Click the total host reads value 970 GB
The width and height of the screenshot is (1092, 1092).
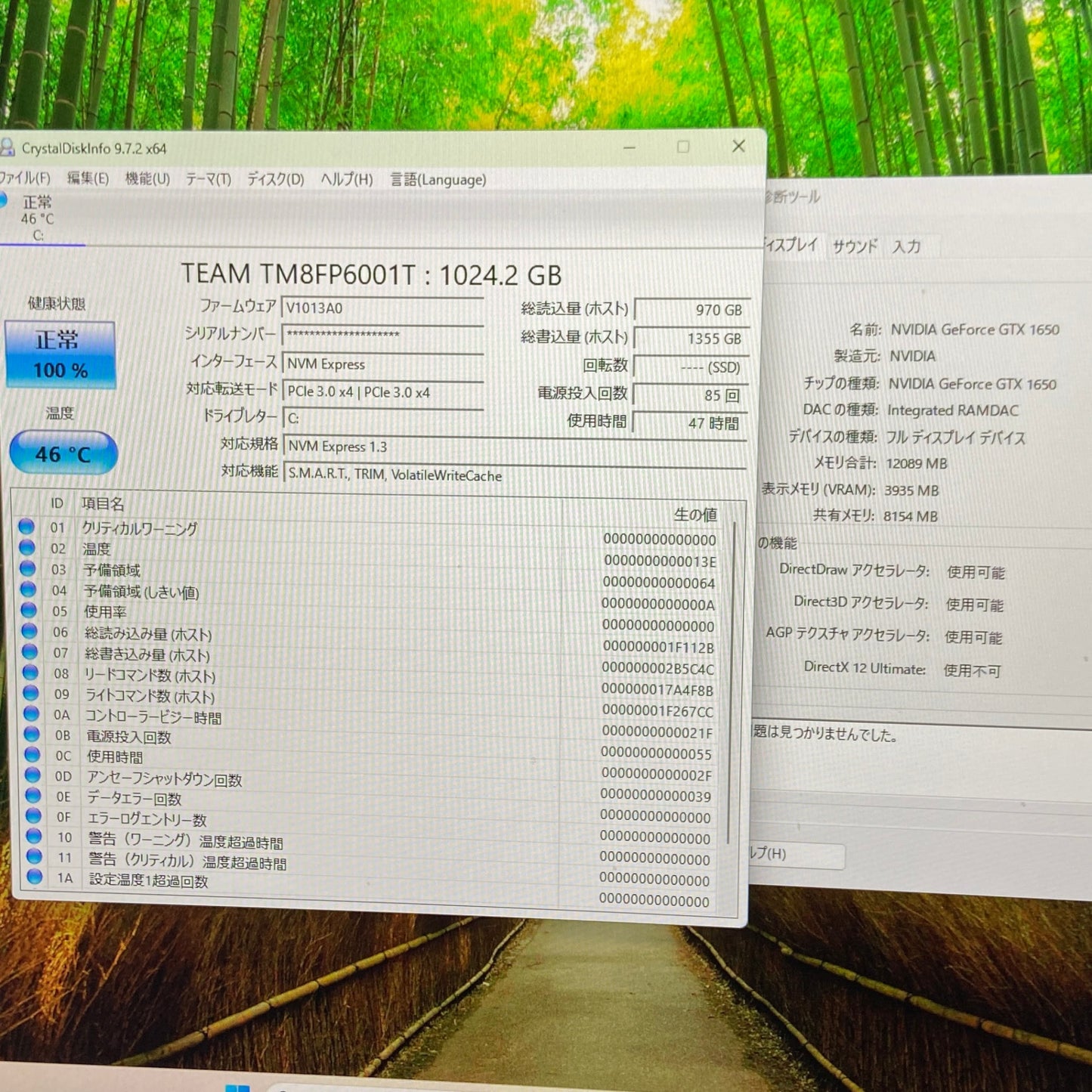click(x=691, y=310)
